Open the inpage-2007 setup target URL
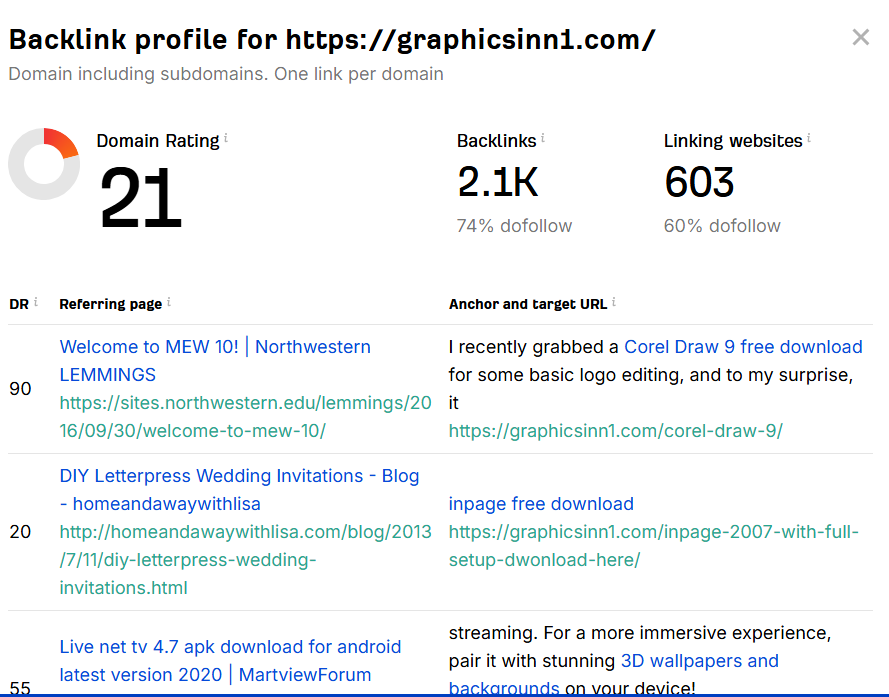The width and height of the screenshot is (889, 697). [x=654, y=546]
